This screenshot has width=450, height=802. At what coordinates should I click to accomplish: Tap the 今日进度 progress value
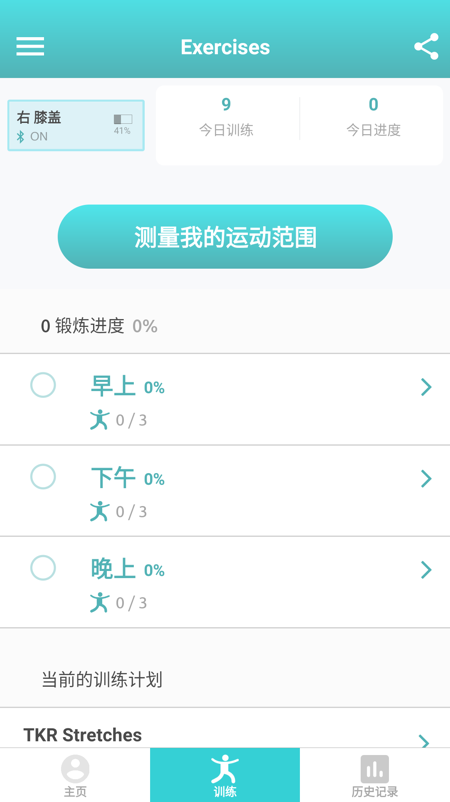[373, 104]
